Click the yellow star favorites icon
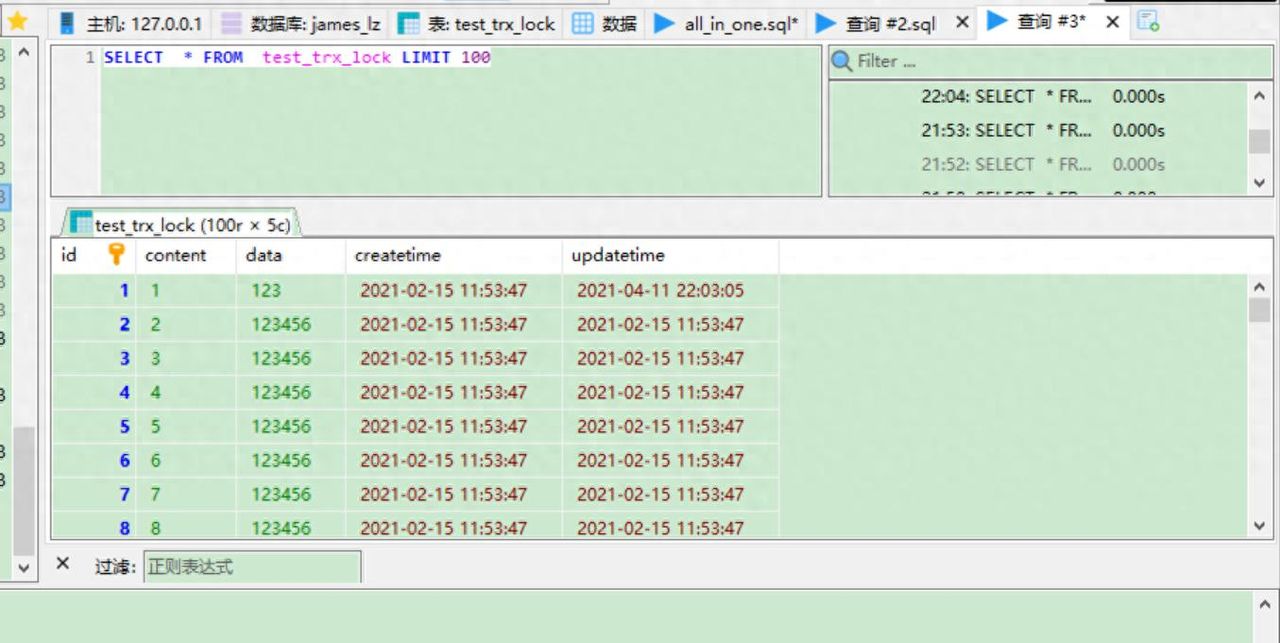Image resolution: width=1280 pixels, height=643 pixels. tap(17, 21)
